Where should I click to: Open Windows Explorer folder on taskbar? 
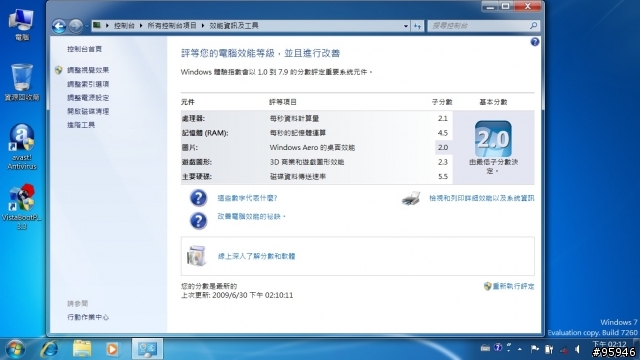pos(82,349)
